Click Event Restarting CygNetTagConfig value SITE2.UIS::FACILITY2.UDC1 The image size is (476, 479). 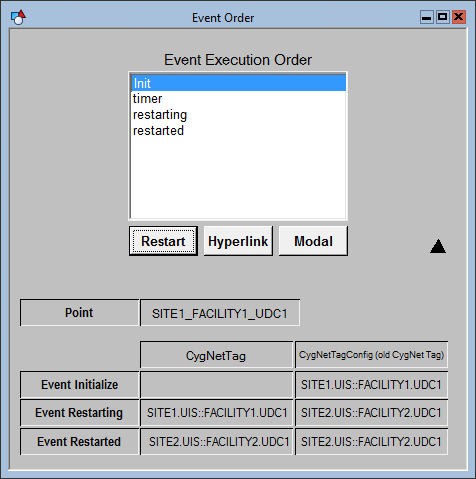(371, 413)
